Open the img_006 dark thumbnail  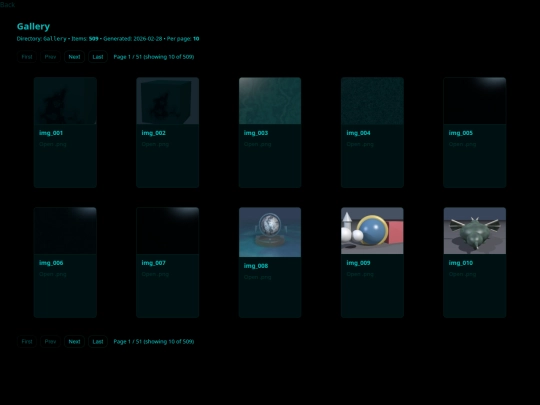click(65, 231)
